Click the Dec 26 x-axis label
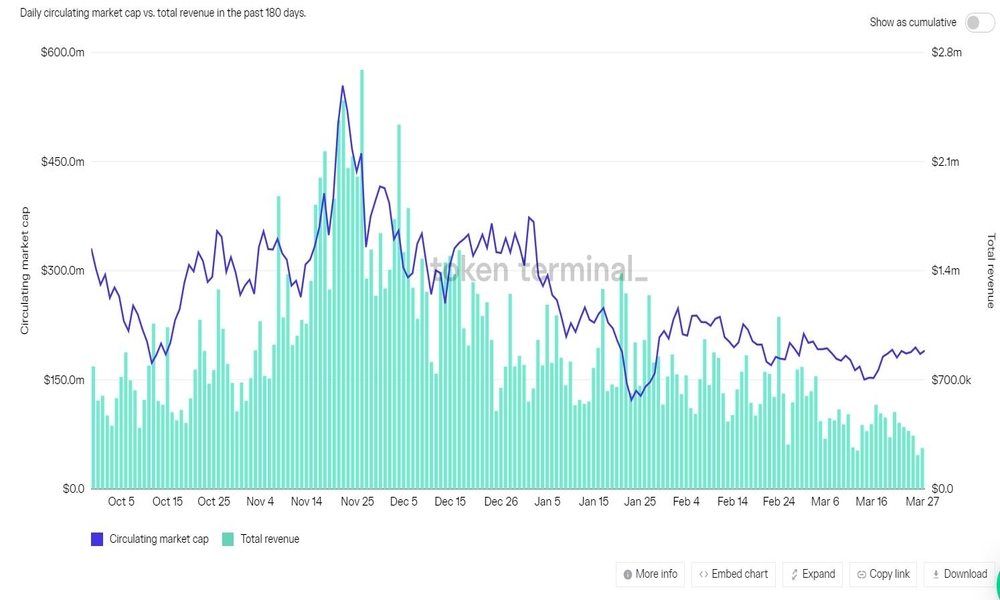This screenshot has width=1000, height=600. (501, 502)
